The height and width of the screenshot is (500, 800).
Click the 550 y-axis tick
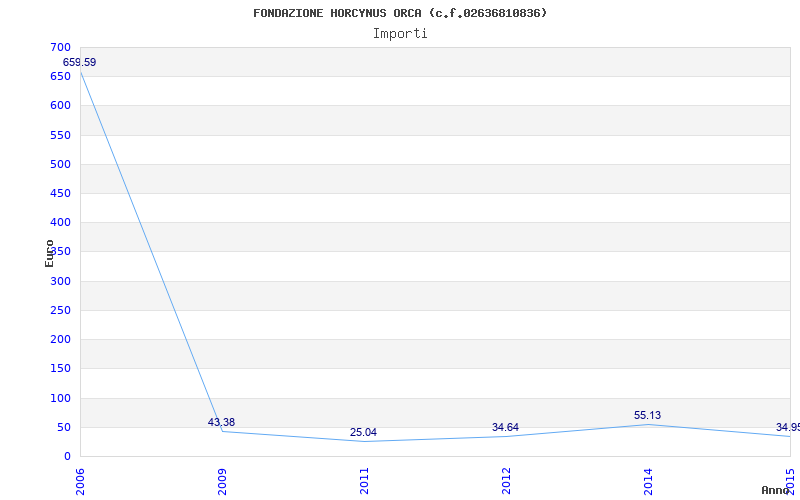(x=61, y=135)
